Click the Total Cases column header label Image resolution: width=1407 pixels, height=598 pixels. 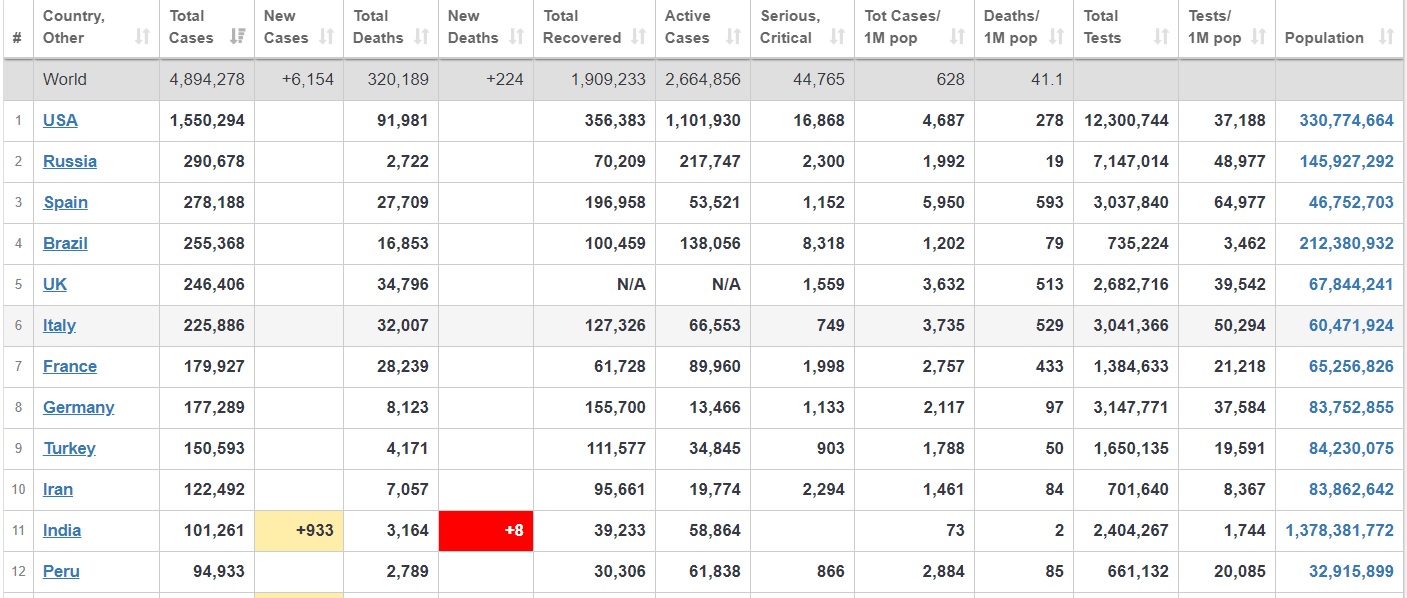click(191, 27)
